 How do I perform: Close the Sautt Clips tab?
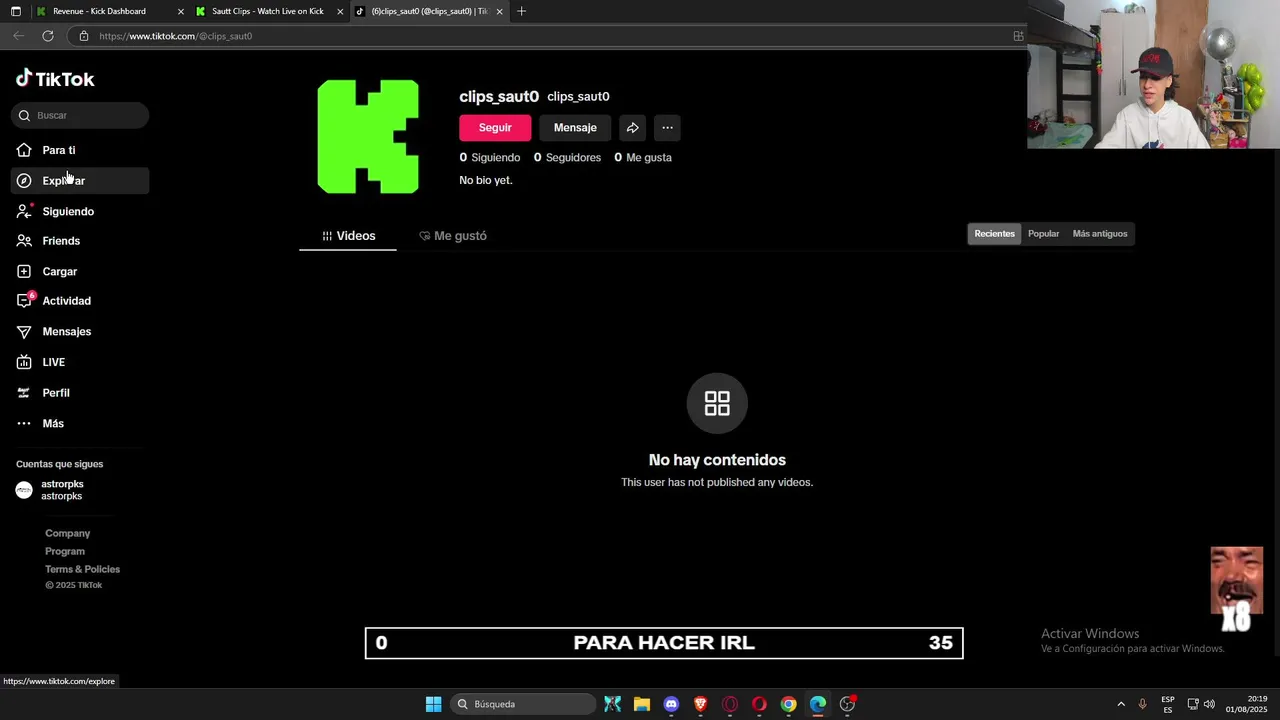click(340, 12)
